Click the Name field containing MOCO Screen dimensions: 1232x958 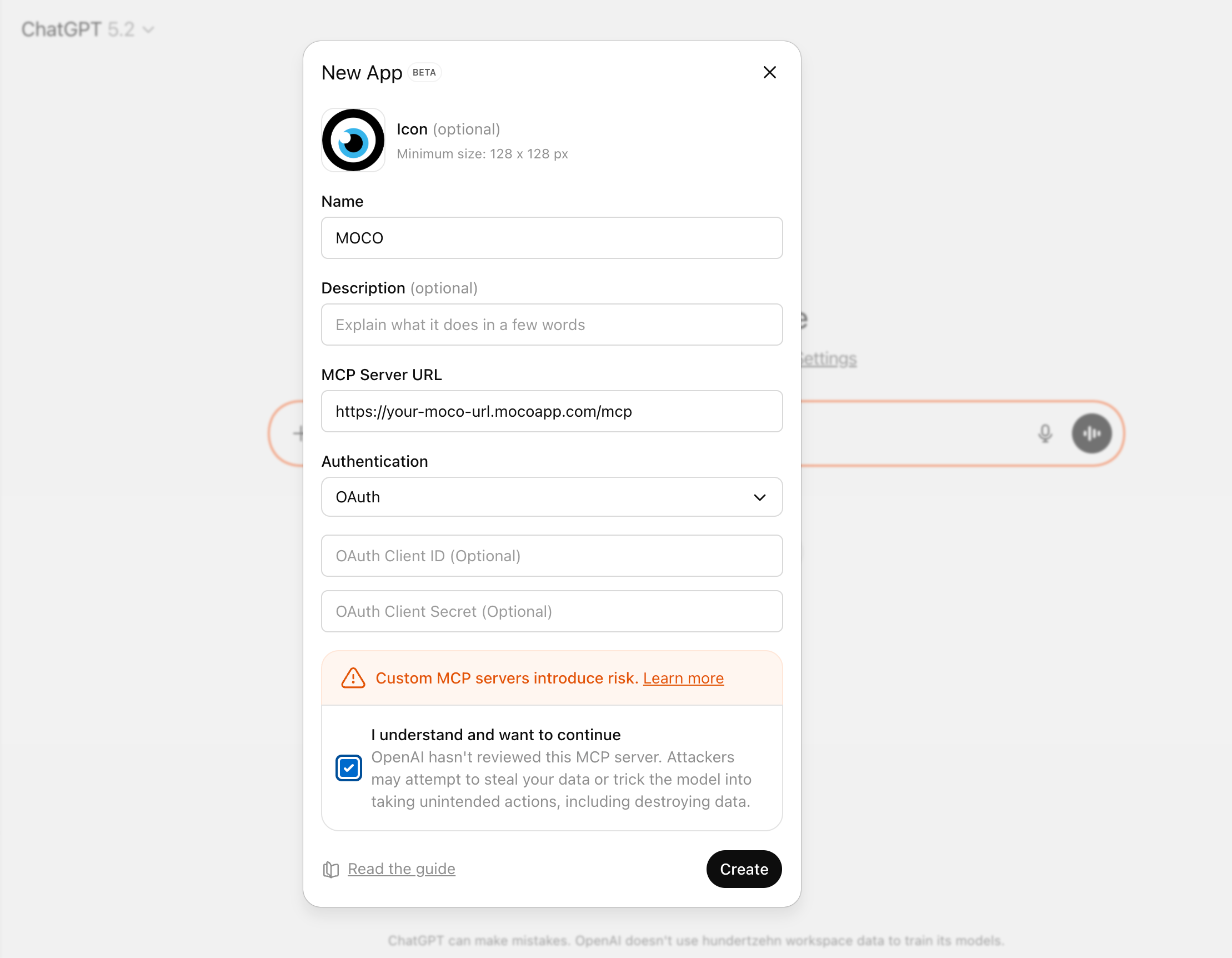coord(551,238)
